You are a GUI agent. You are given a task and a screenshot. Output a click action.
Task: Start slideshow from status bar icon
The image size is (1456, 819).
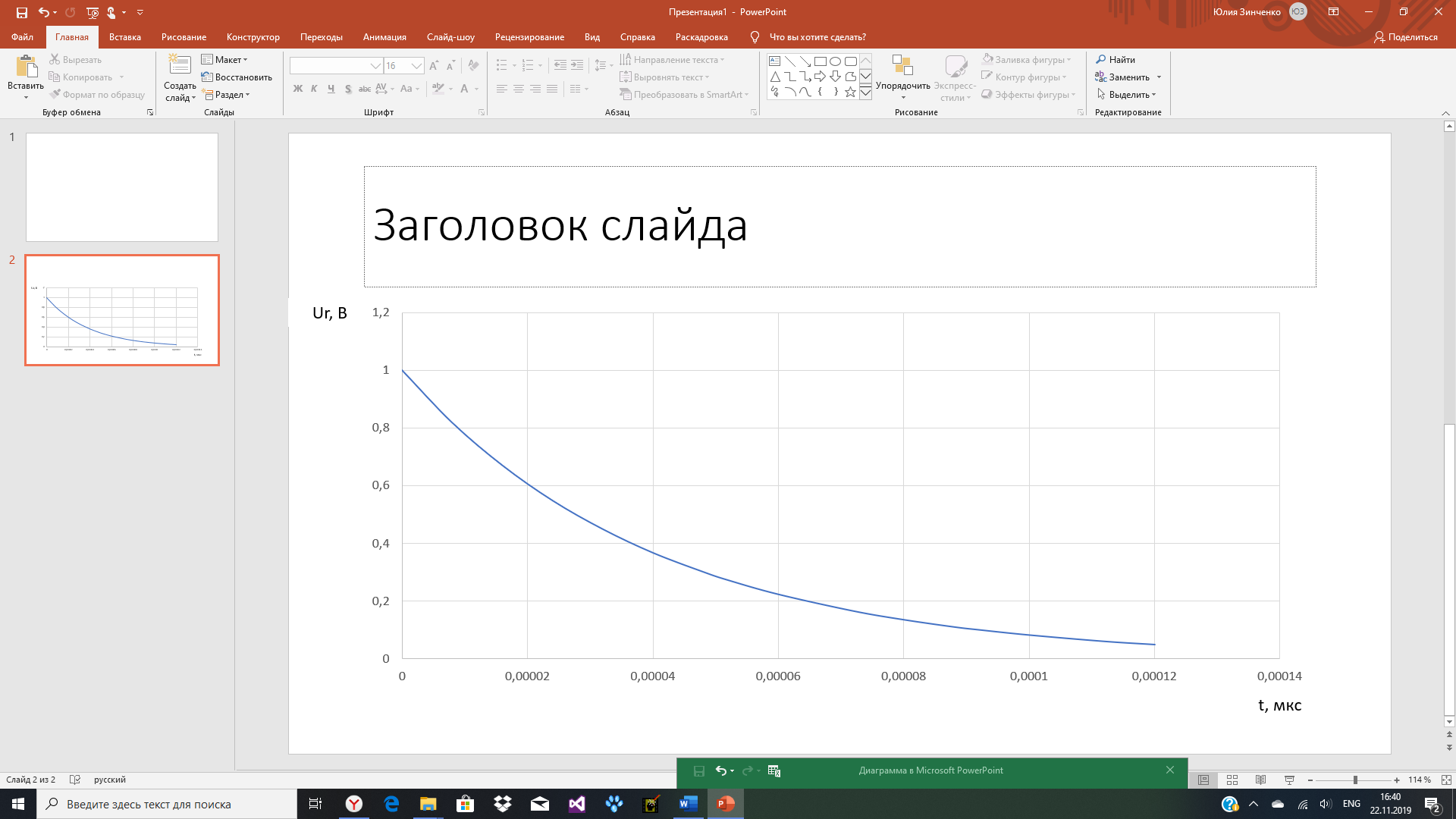coord(1289,780)
